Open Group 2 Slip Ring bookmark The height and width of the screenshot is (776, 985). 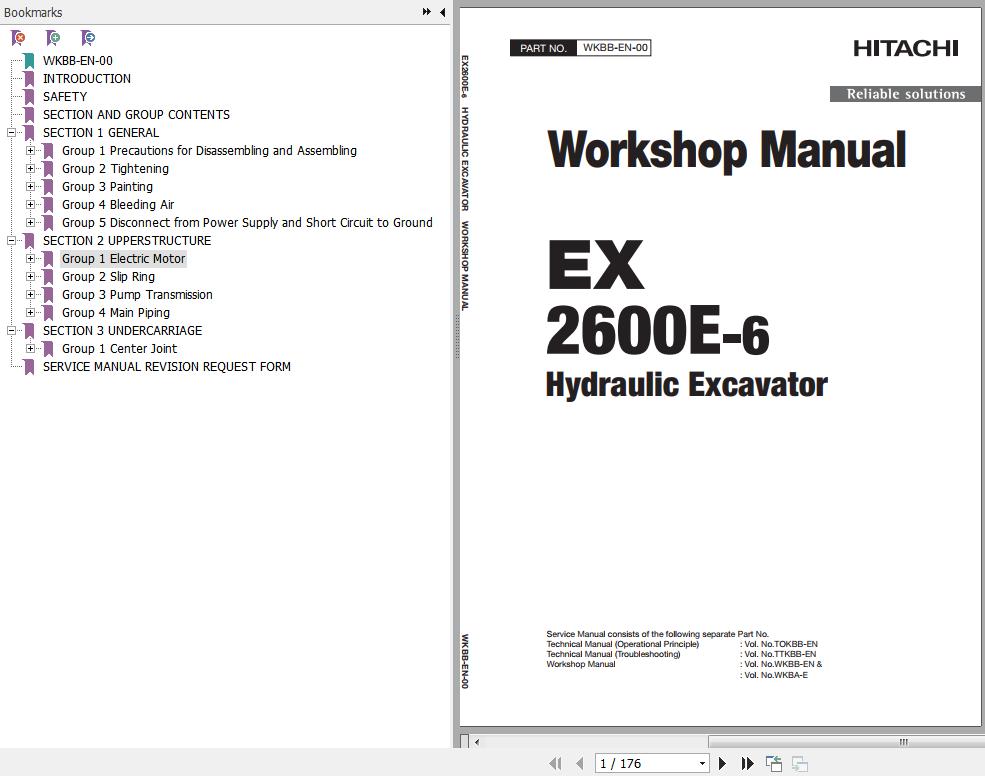tap(108, 277)
